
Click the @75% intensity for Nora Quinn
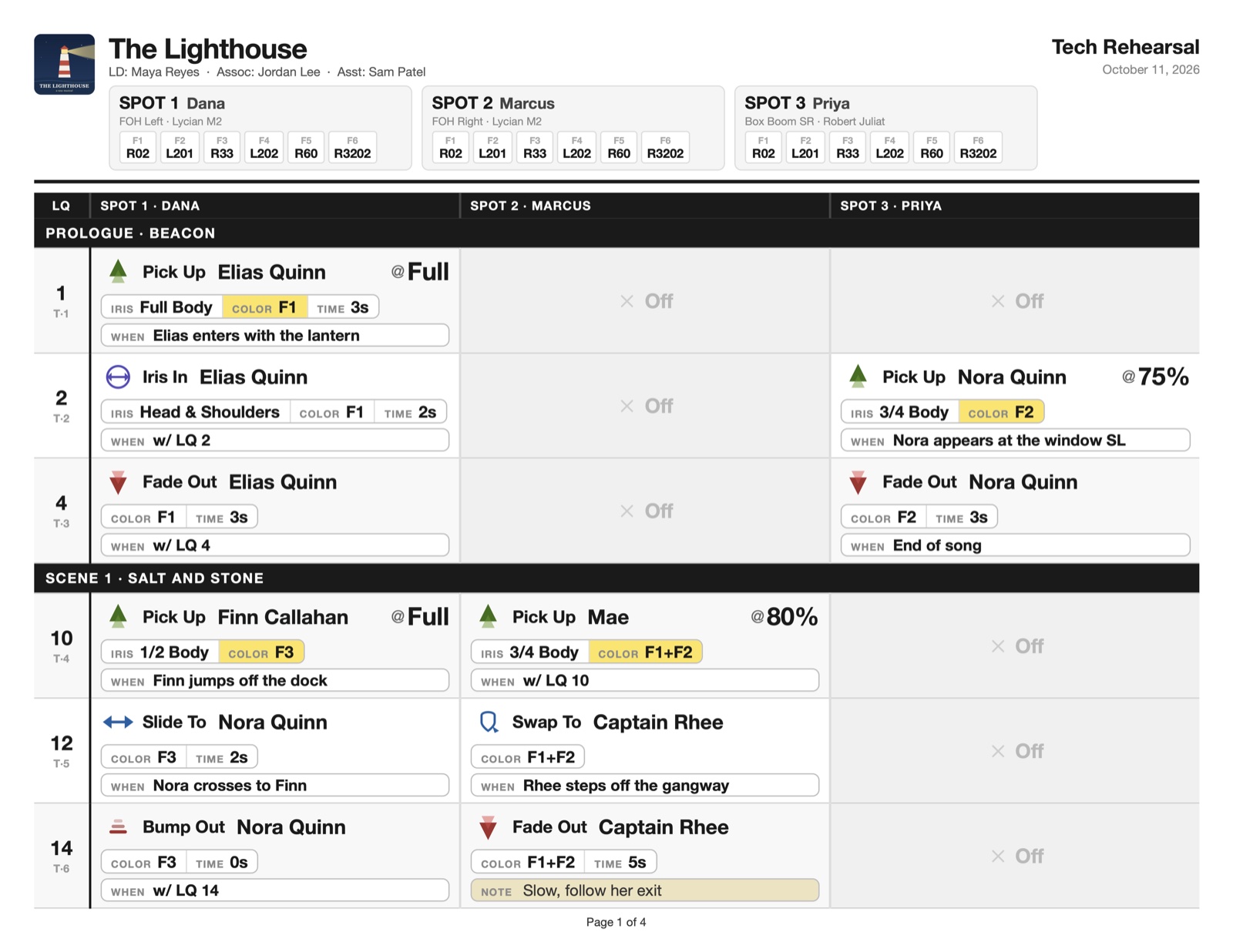(x=1155, y=377)
